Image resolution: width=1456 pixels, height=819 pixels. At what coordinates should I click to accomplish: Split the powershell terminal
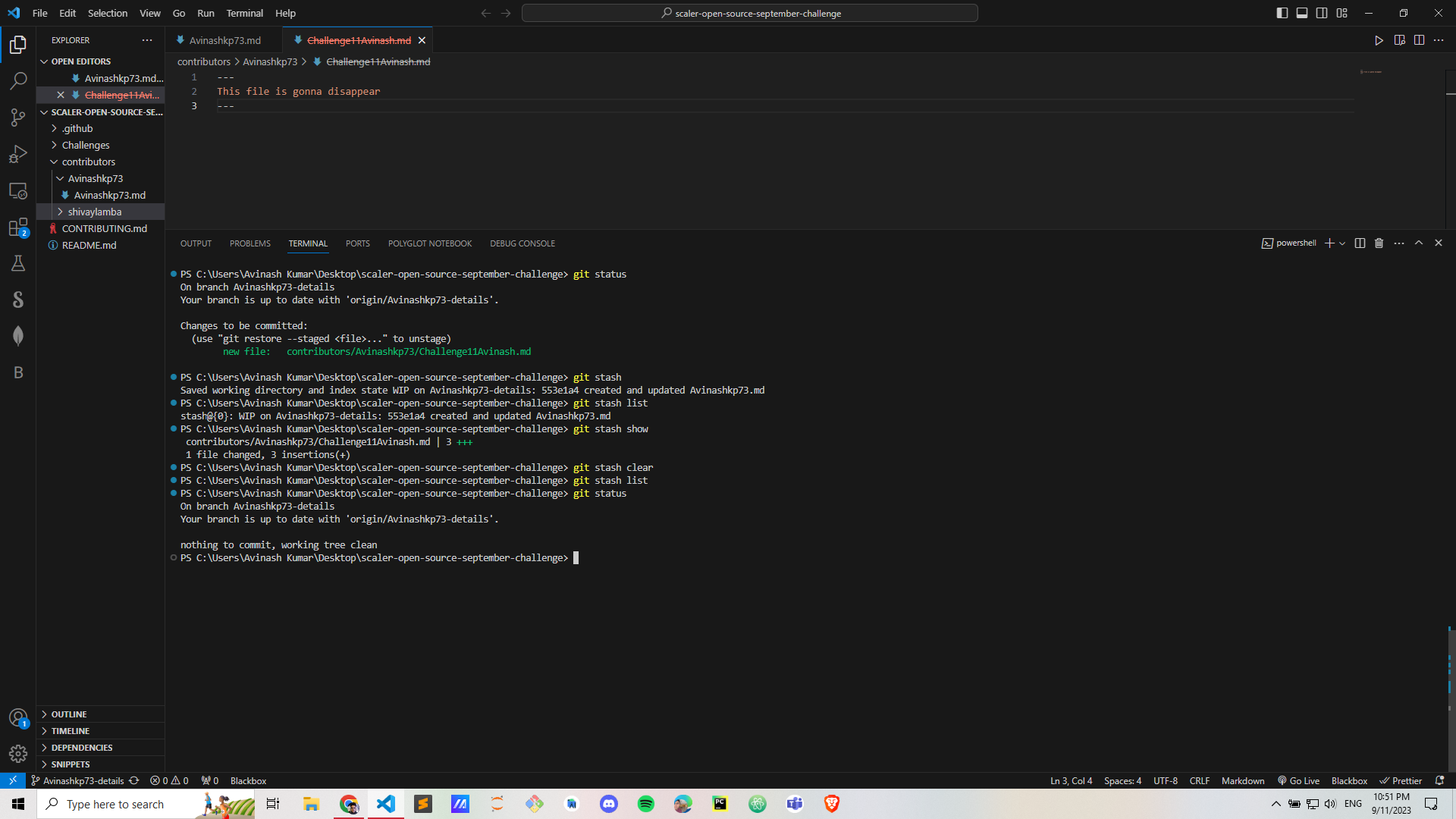(x=1360, y=243)
